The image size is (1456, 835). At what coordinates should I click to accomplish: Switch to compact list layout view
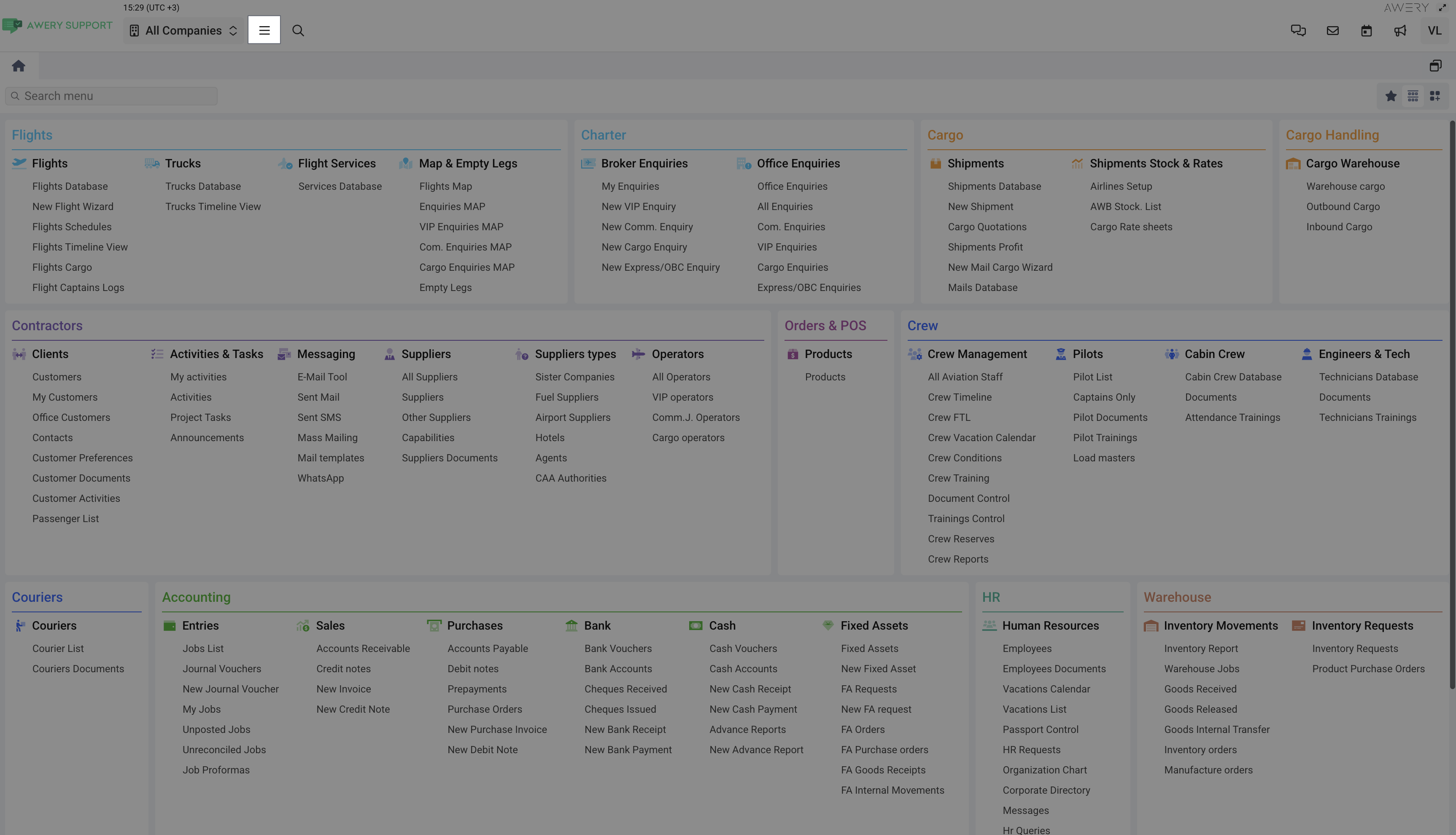1413,96
